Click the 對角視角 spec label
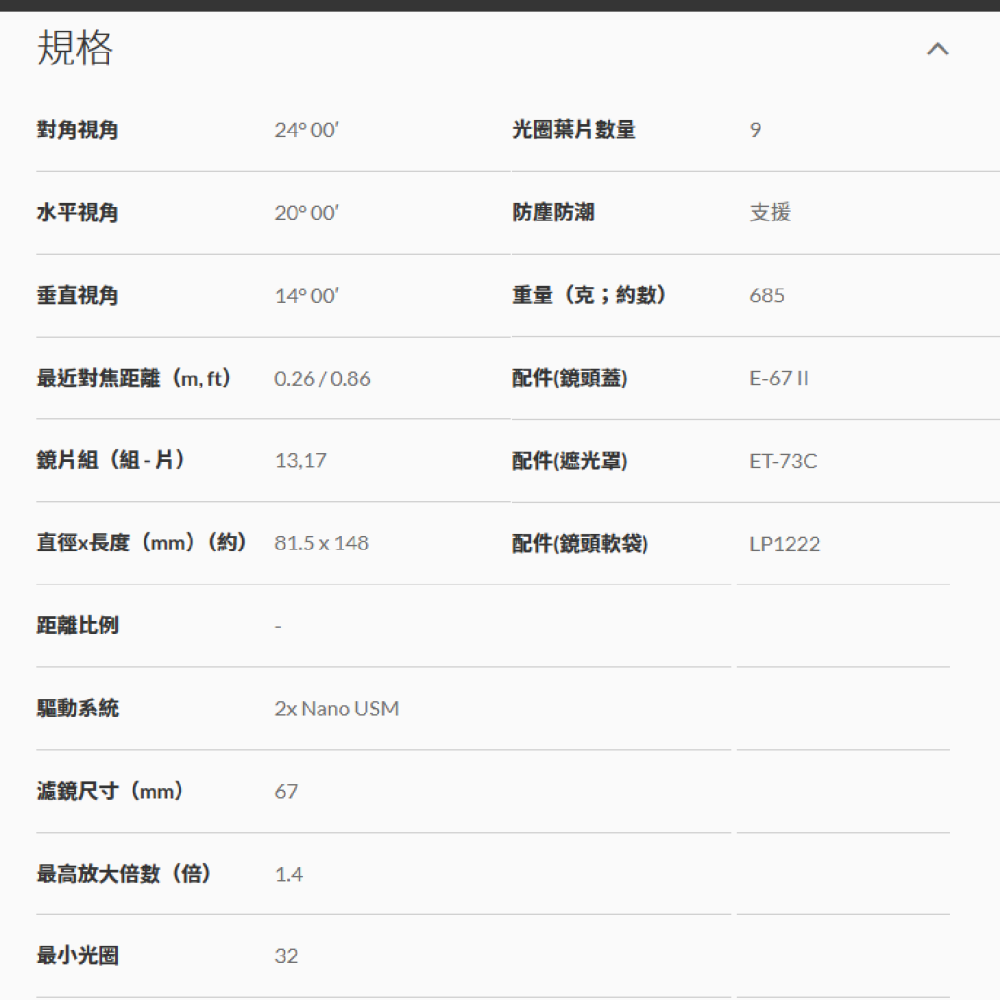Viewport: 1000px width, 1000px height. point(76,129)
